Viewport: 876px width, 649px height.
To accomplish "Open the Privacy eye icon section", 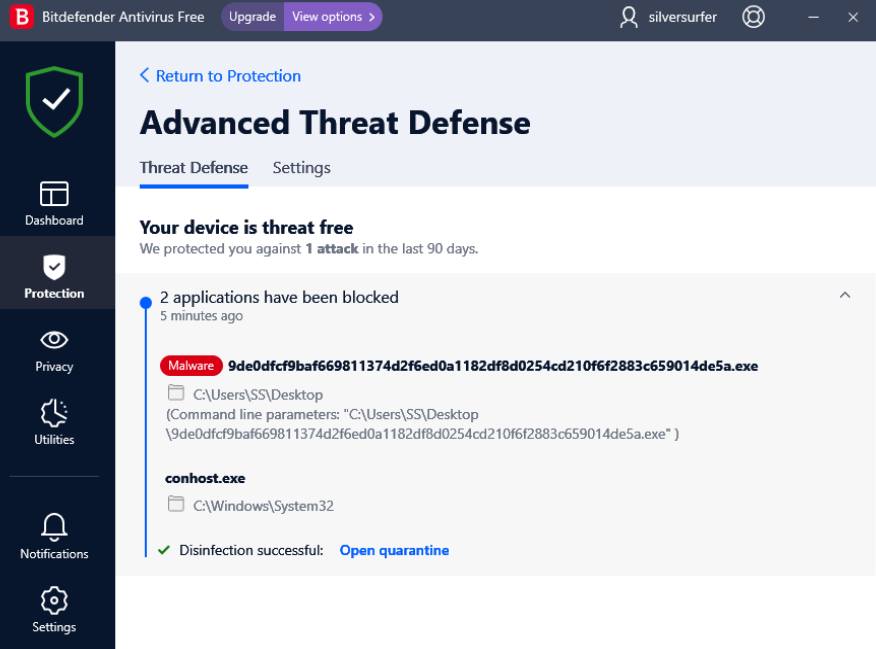I will (54, 350).
